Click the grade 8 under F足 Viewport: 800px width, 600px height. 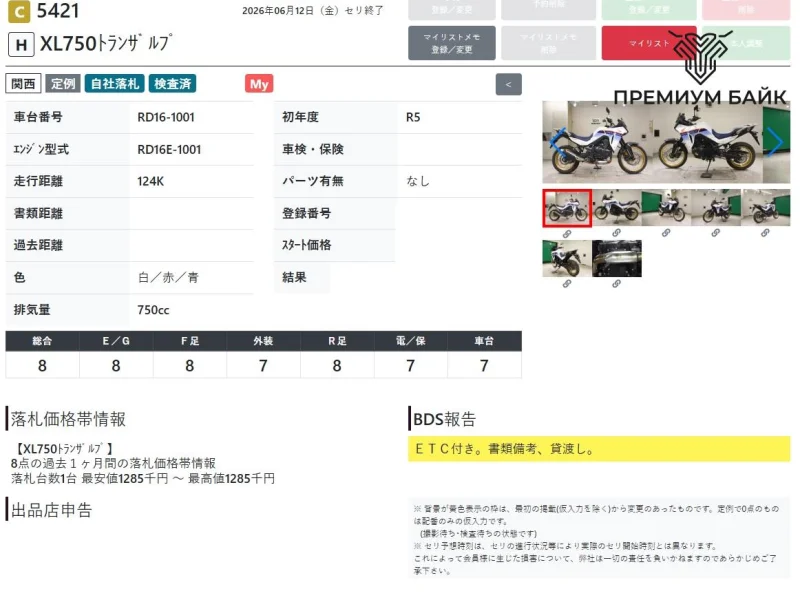tap(189, 365)
